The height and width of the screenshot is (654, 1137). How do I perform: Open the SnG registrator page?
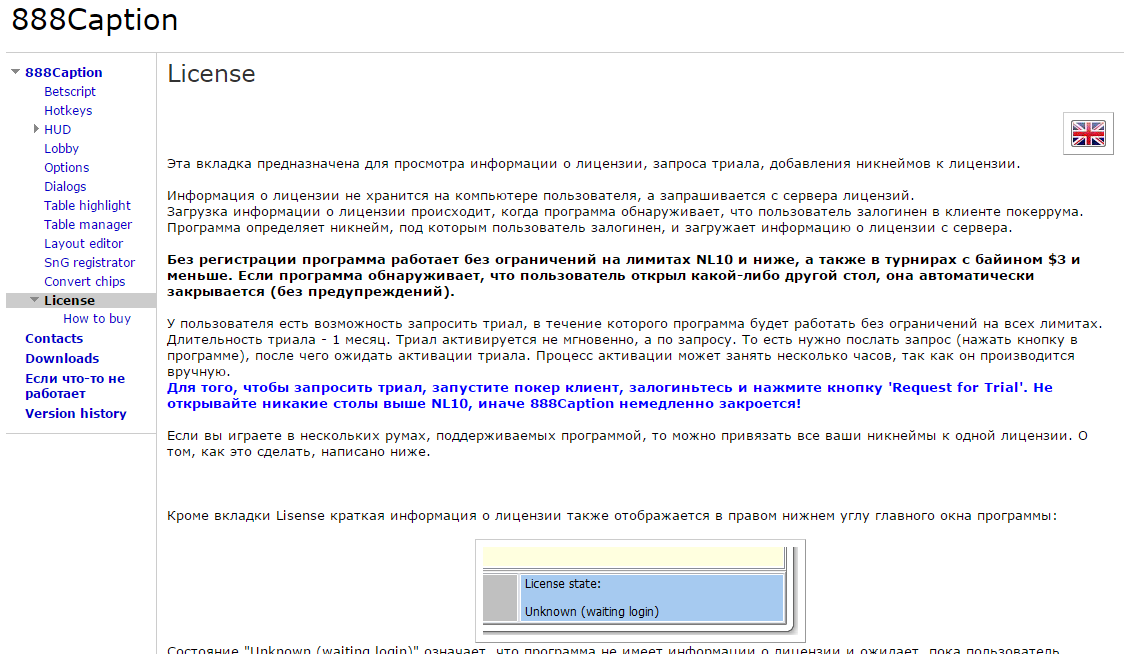(x=89, y=262)
